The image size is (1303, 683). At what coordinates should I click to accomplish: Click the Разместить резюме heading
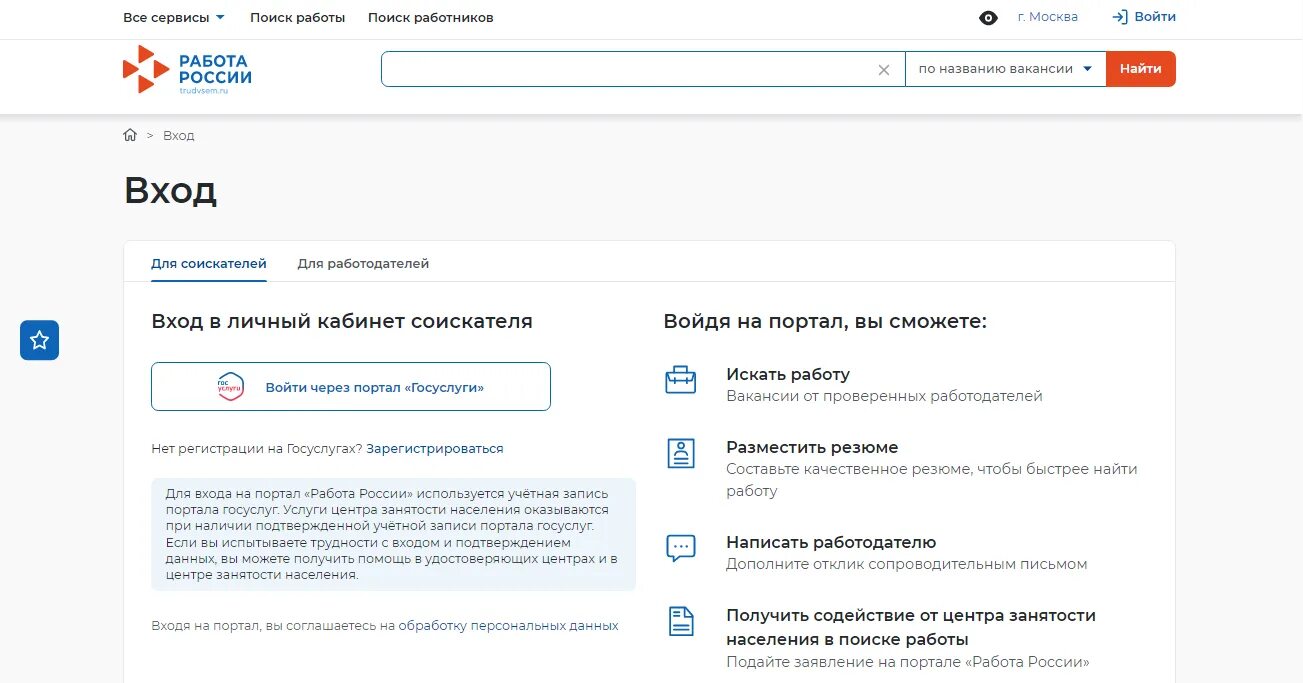click(x=812, y=447)
